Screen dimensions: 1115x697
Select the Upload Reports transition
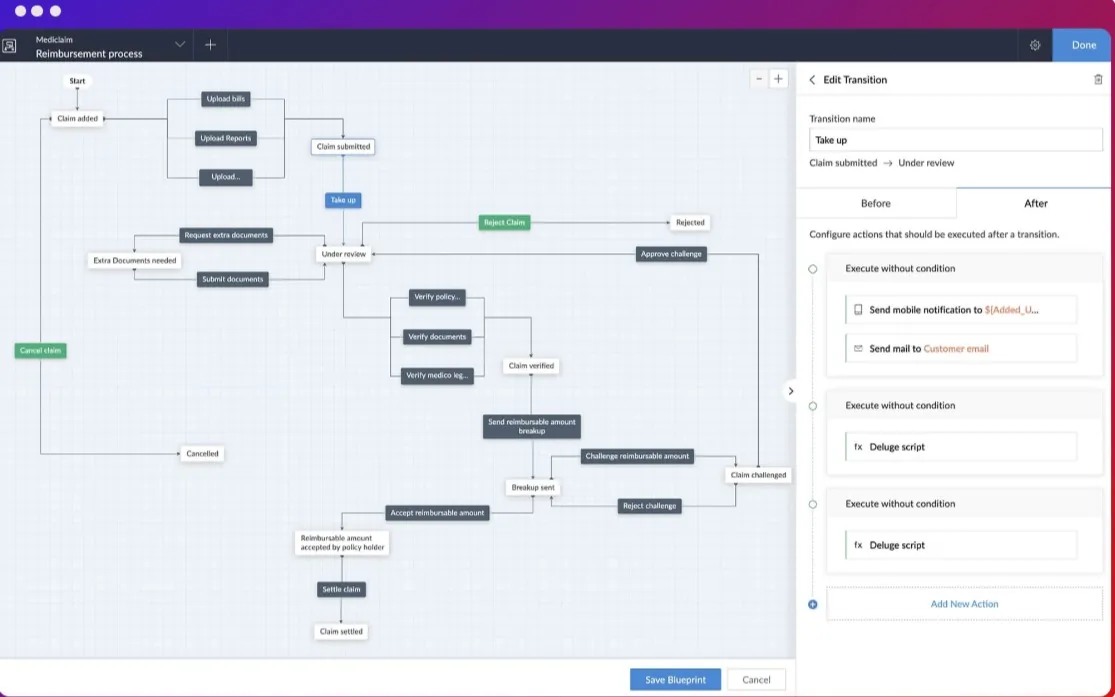(x=225, y=138)
